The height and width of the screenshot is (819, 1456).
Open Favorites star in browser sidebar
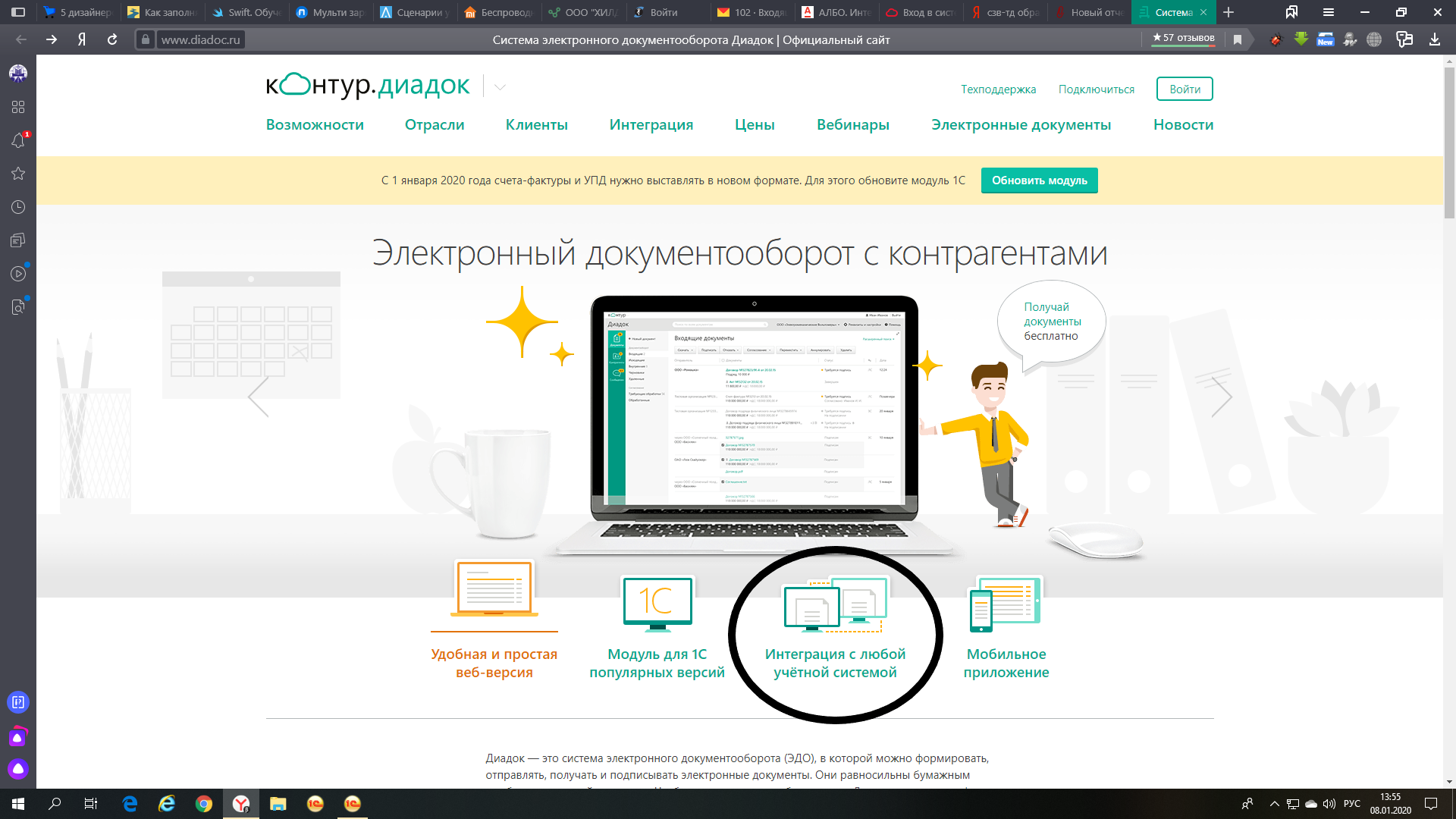18,174
